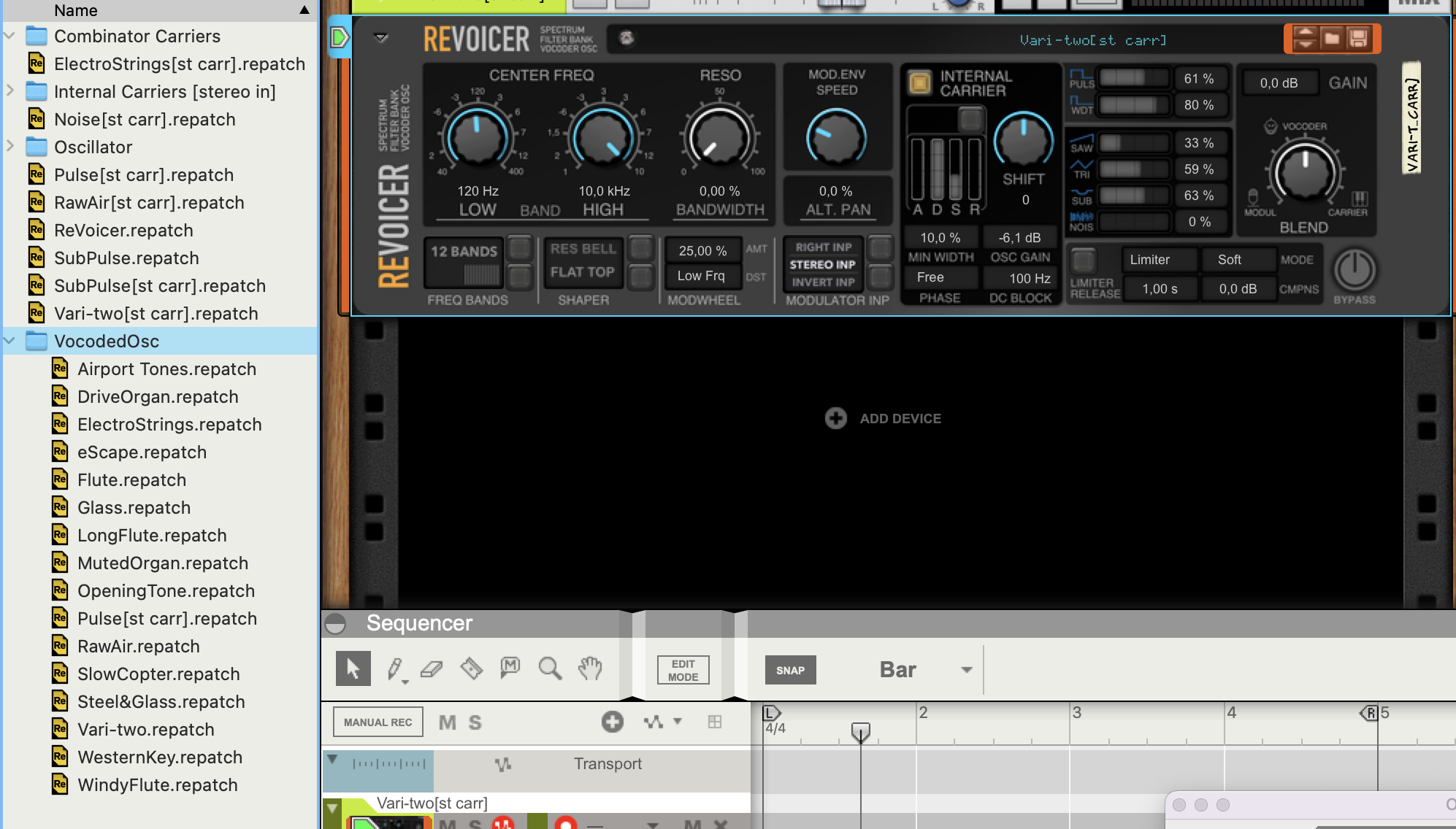Select the pencil/draw tool in sequencer
The image size is (1456, 829).
[394, 668]
